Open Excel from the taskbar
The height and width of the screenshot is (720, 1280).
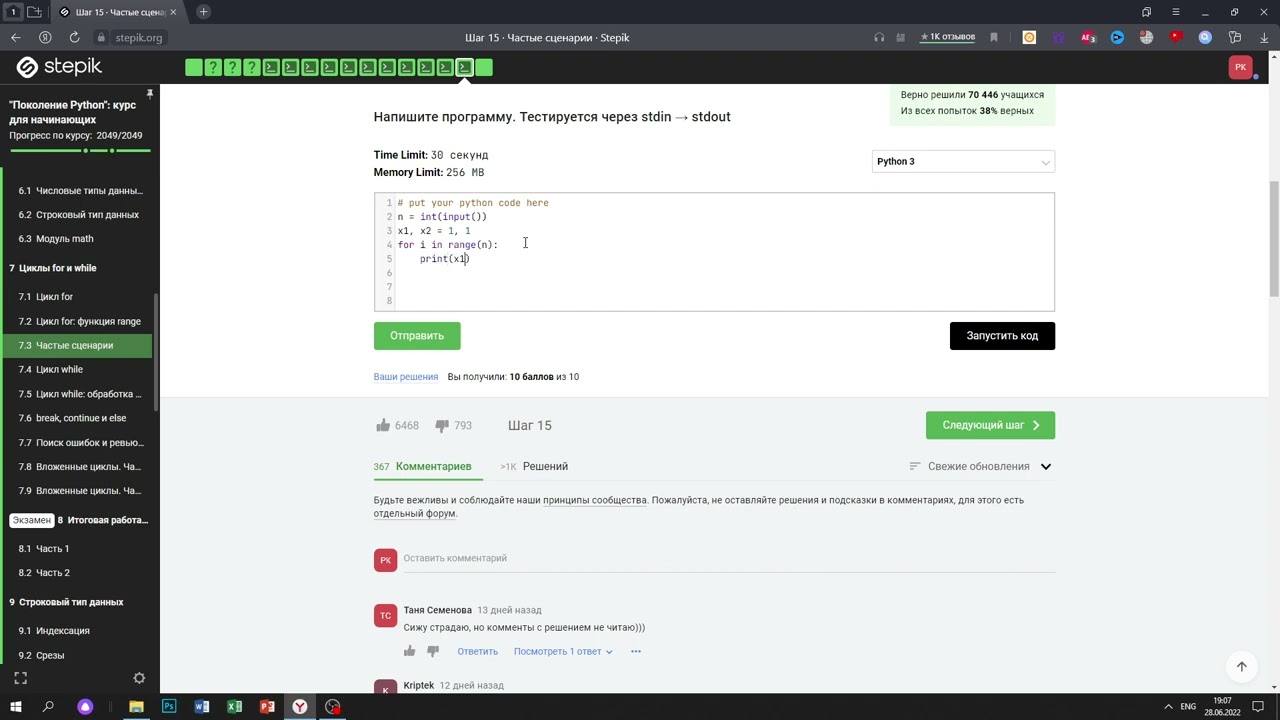(x=234, y=707)
